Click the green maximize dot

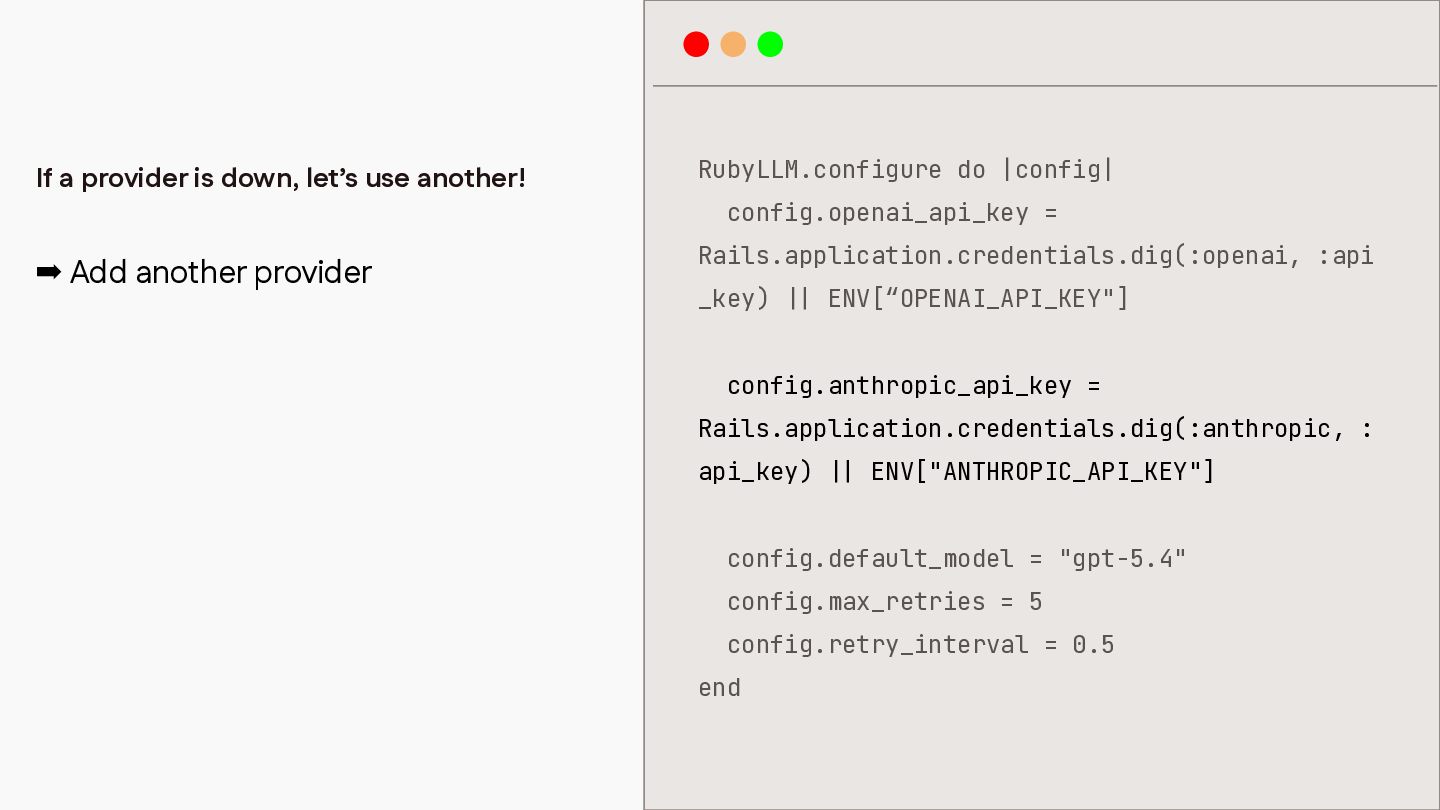tap(770, 44)
